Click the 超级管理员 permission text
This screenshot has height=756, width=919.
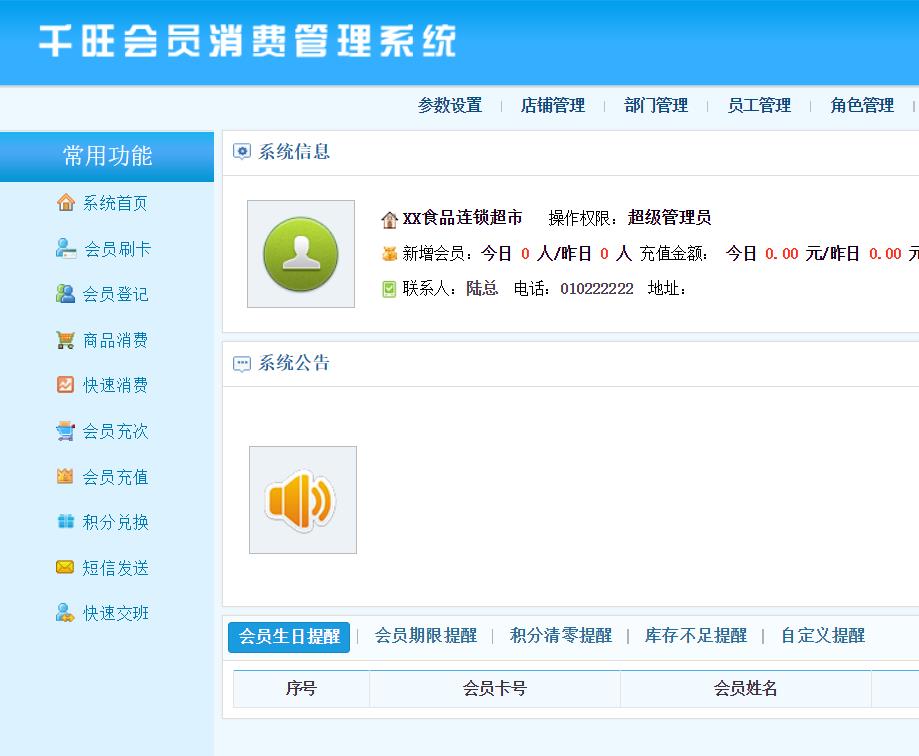669,218
